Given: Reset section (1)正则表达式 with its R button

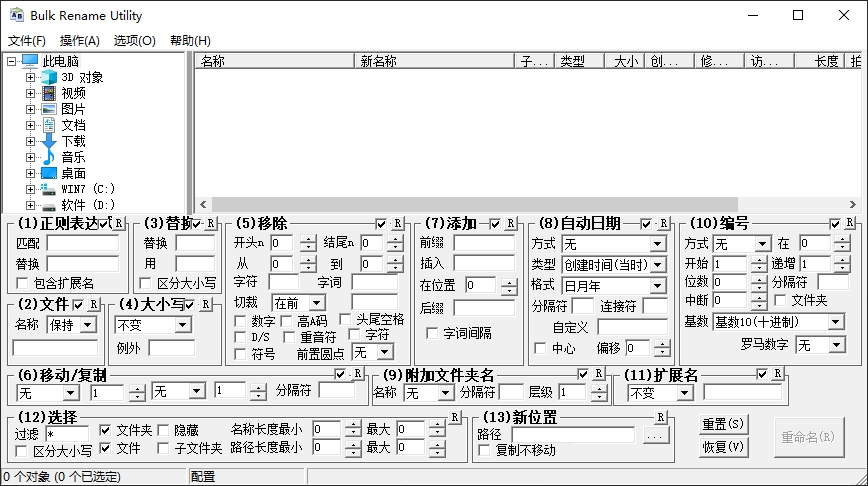Looking at the screenshot, I should click(x=119, y=223).
